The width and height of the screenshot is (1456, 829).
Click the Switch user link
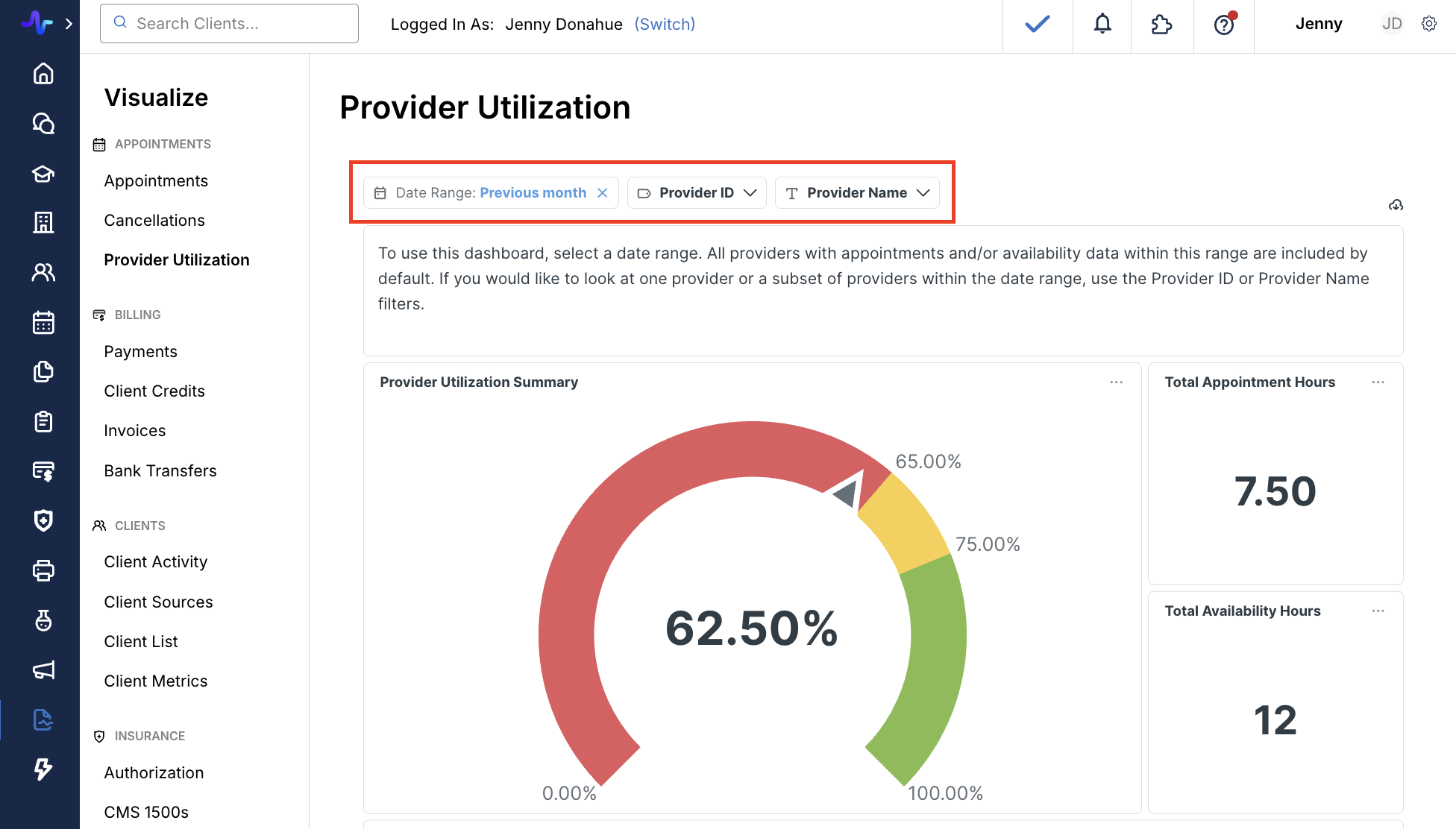665,24
